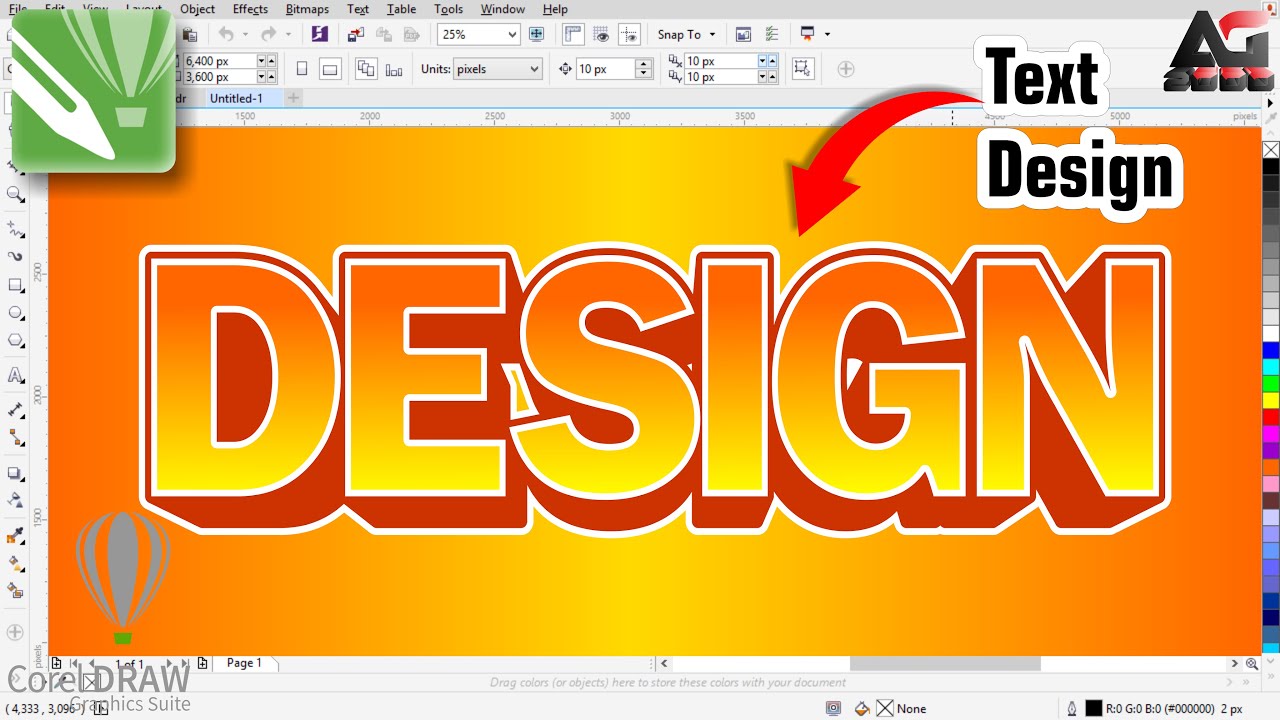Add new document tab with plus button

point(293,98)
